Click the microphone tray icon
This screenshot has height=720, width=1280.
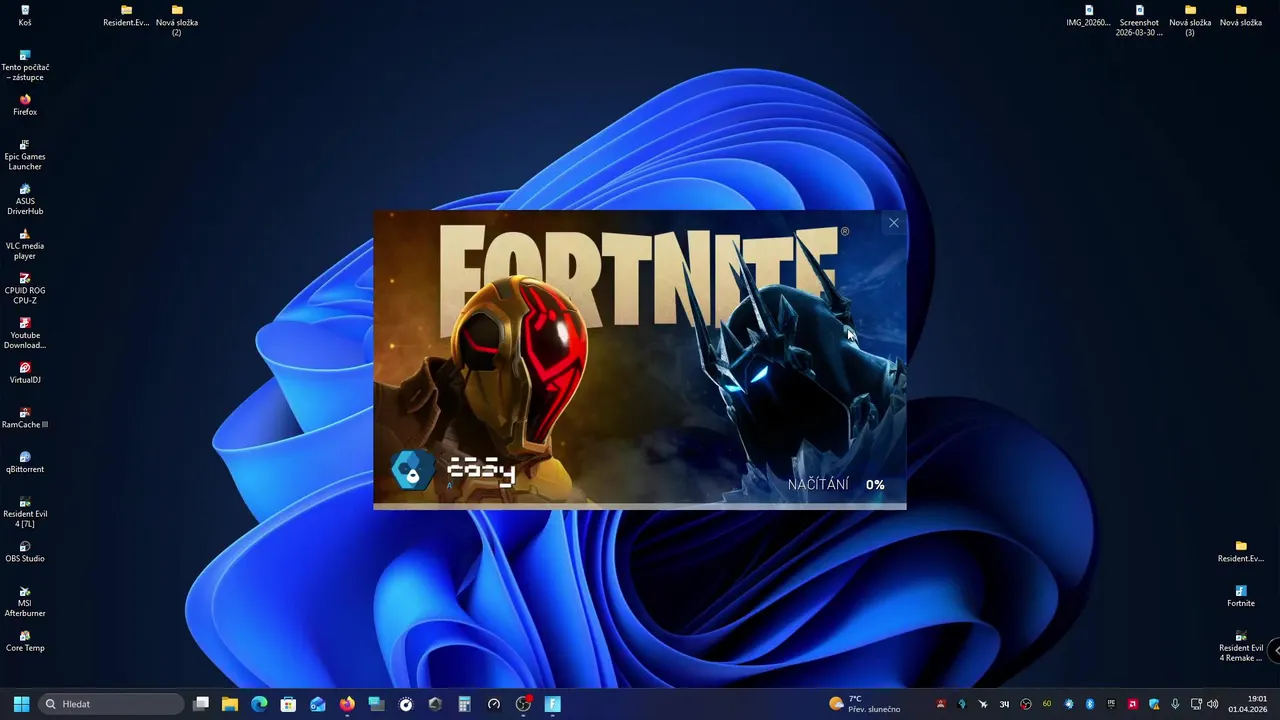pos(1175,704)
